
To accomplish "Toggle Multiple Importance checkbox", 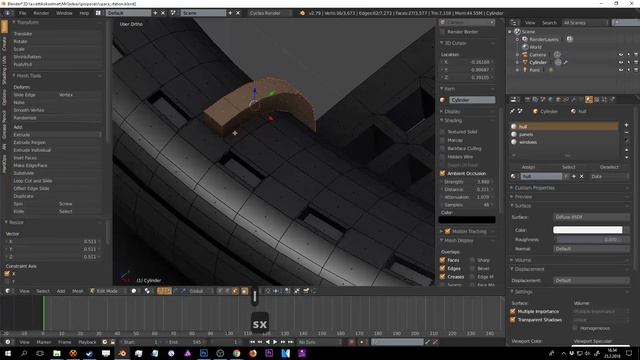I will point(513,311).
